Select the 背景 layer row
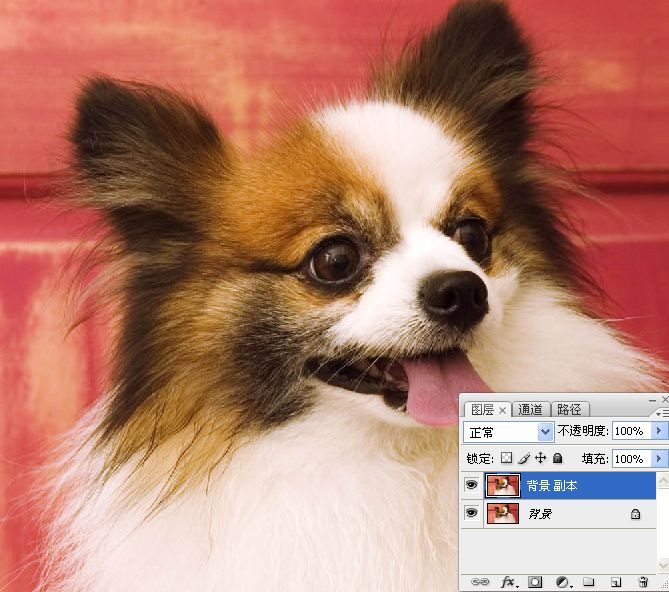This screenshot has height=592, width=669. [x=580, y=514]
